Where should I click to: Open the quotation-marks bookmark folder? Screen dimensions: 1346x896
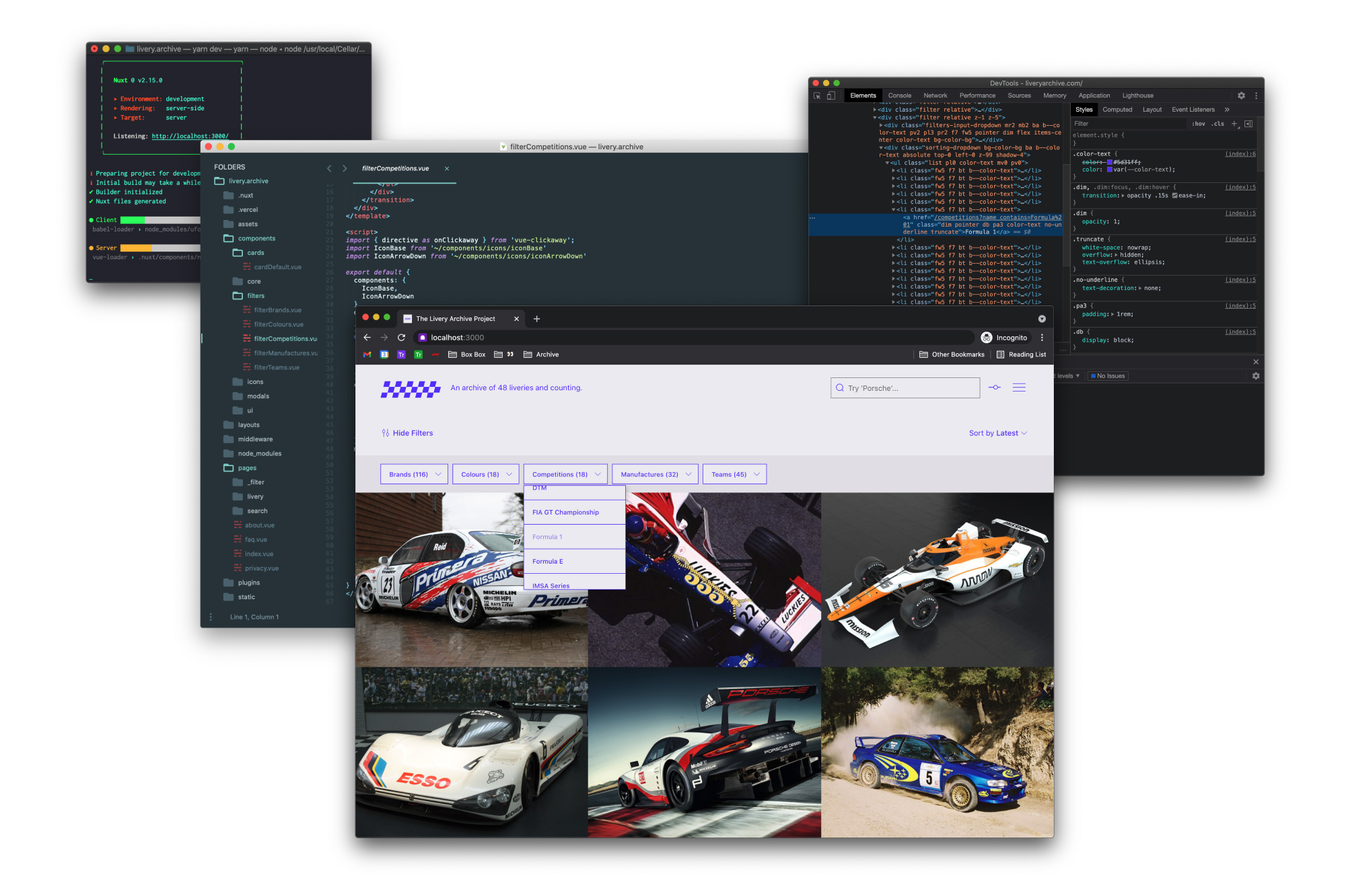[504, 354]
